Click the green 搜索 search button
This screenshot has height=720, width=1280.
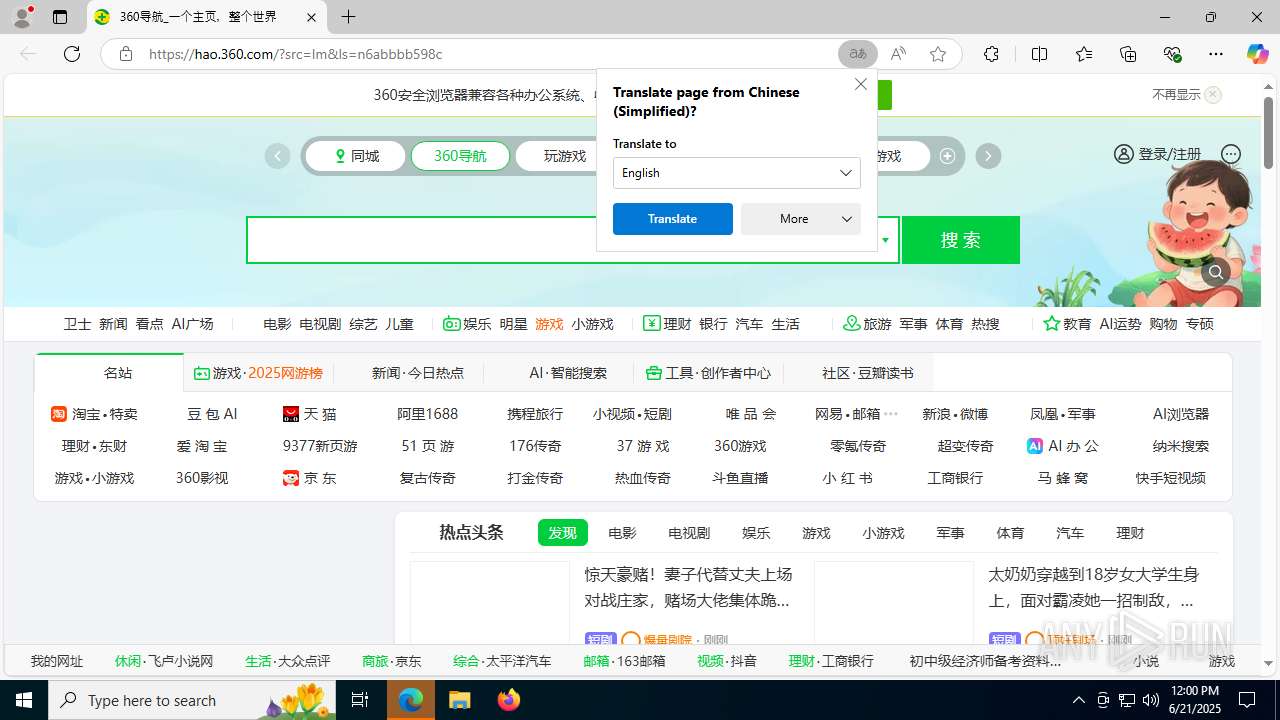961,240
